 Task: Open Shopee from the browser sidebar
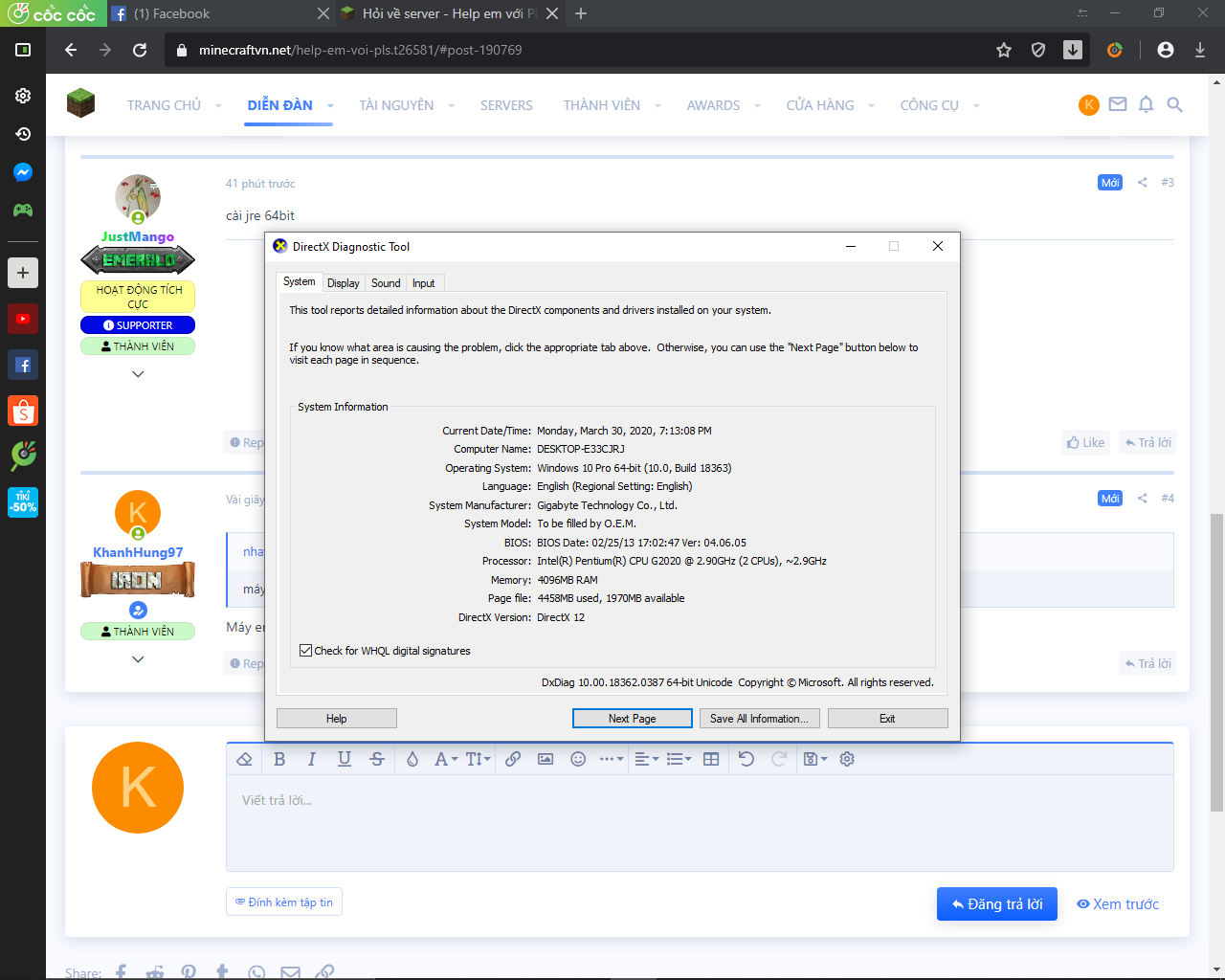pos(23,411)
